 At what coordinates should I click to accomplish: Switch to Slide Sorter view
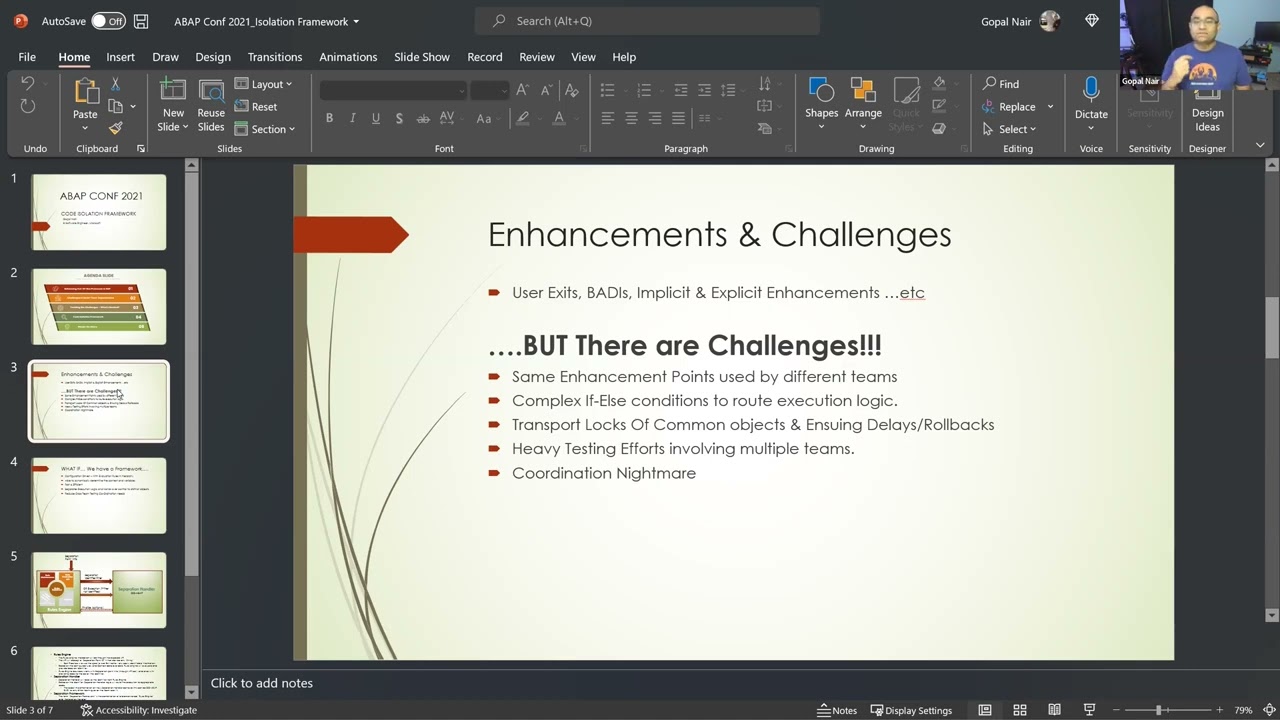pyautogui.click(x=1020, y=710)
